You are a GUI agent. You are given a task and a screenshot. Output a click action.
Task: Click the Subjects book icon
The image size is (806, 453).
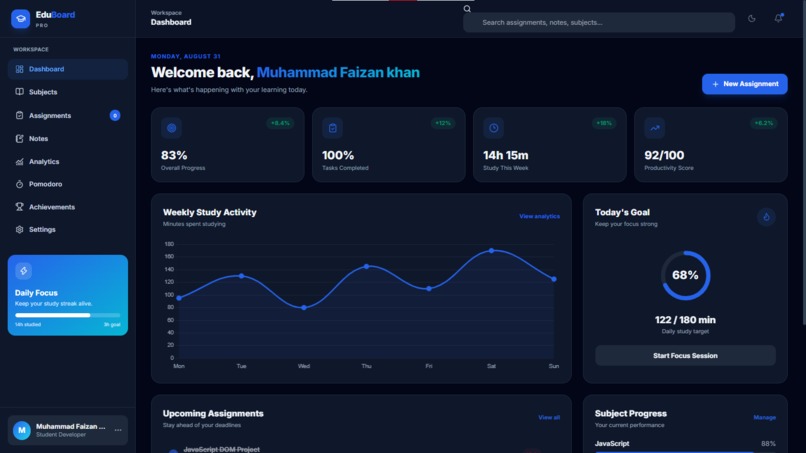pos(20,92)
